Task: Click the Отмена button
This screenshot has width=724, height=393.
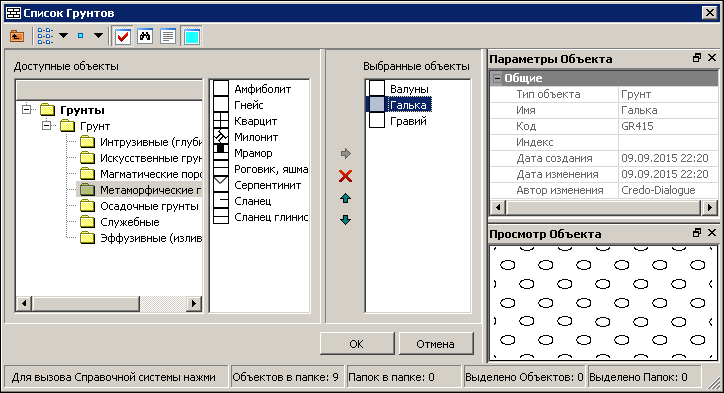Action: (x=435, y=344)
